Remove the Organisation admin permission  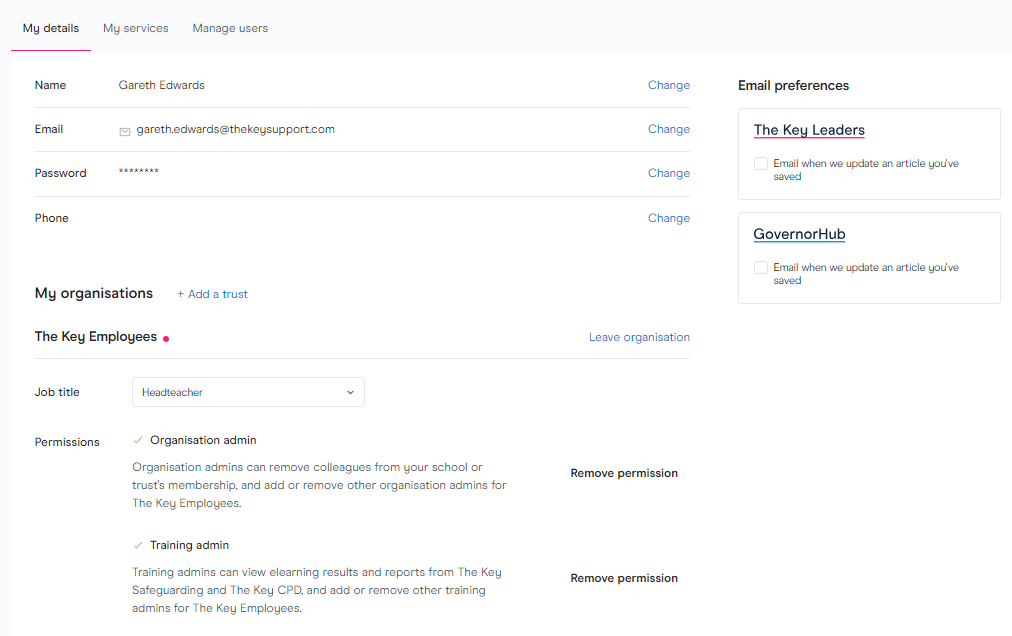pos(624,473)
